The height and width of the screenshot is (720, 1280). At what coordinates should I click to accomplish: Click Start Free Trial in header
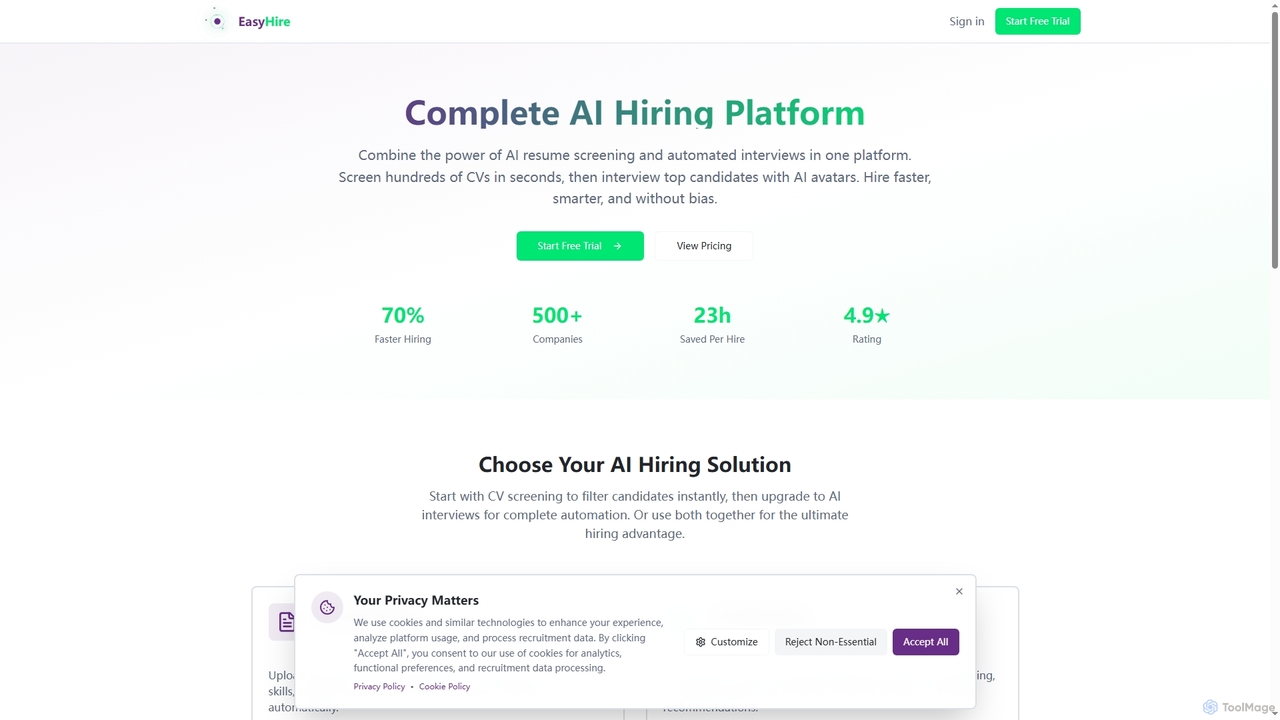pyautogui.click(x=1037, y=21)
